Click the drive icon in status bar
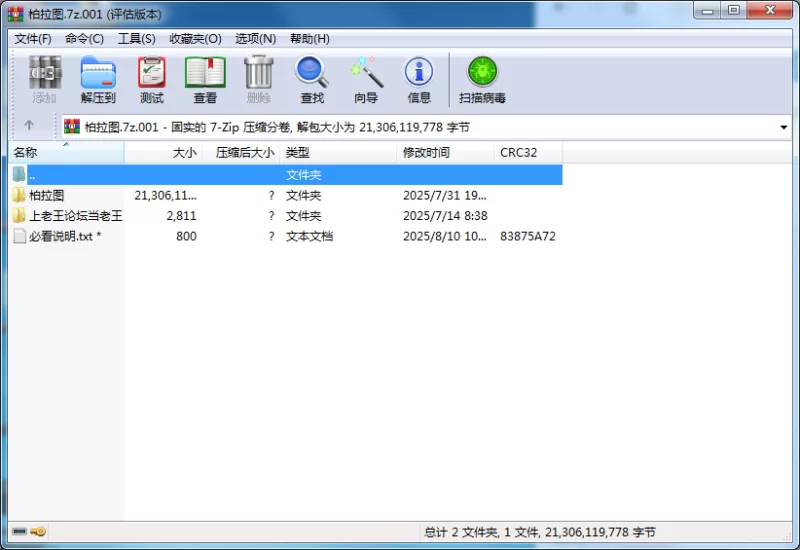Image resolution: width=800 pixels, height=550 pixels. point(19,532)
